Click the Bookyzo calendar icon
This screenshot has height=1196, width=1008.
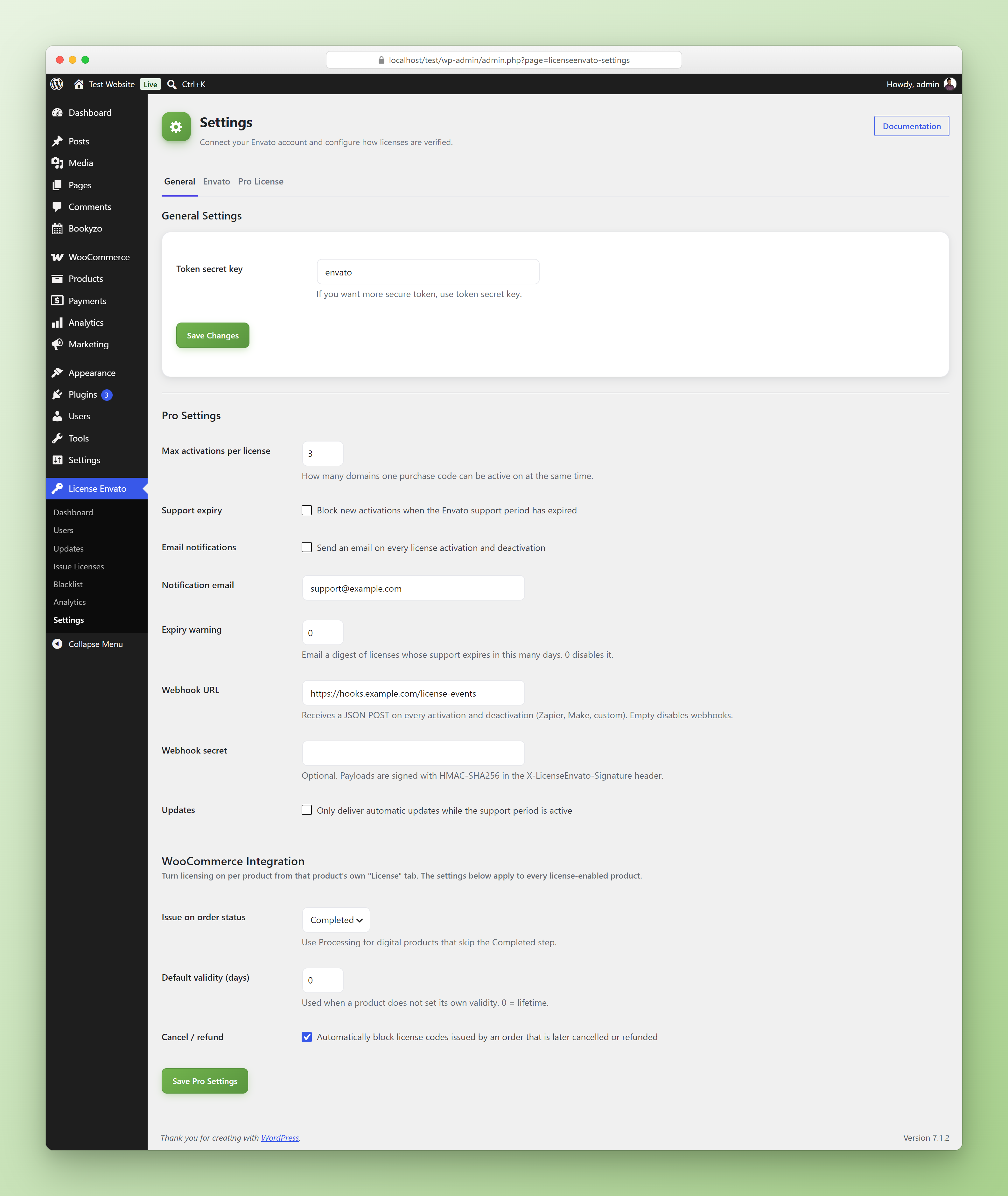(57, 228)
